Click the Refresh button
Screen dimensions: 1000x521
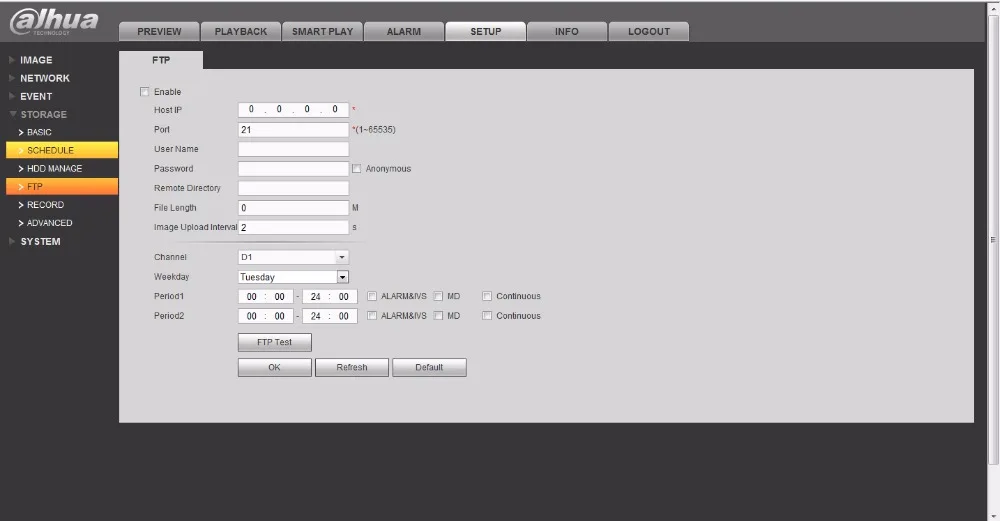(352, 367)
